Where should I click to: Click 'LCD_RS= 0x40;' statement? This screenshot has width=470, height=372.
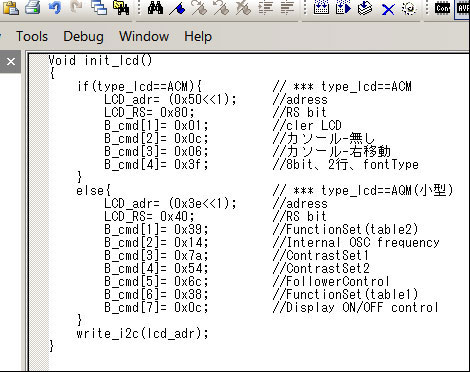coord(149,217)
